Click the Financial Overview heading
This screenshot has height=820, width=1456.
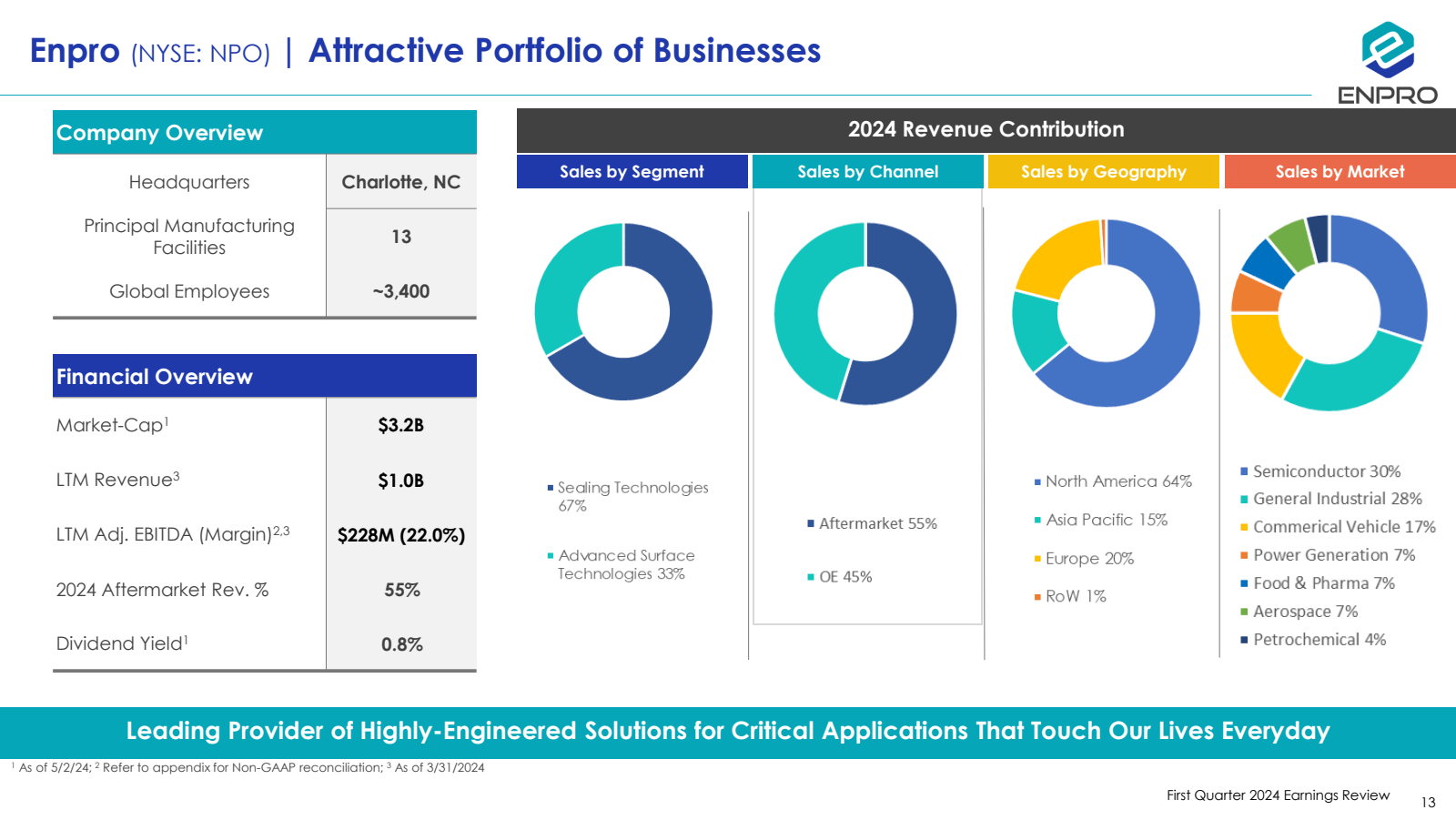tap(265, 376)
